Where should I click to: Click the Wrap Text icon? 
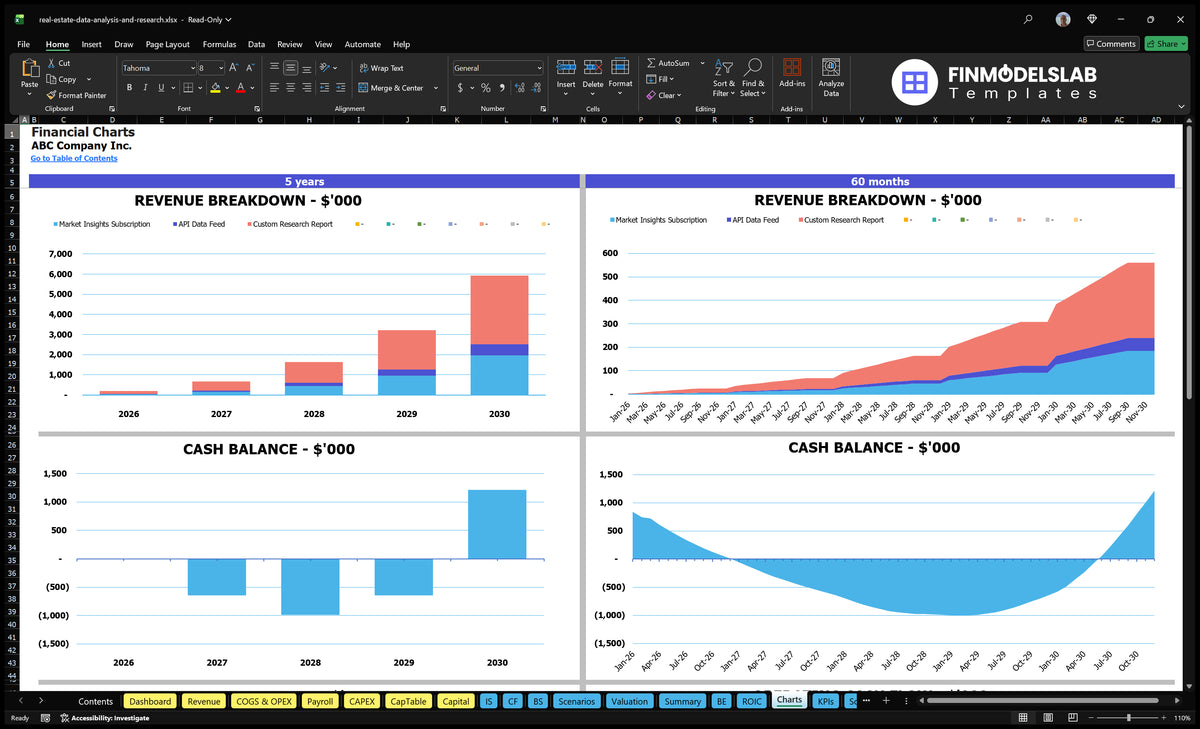click(x=362, y=68)
